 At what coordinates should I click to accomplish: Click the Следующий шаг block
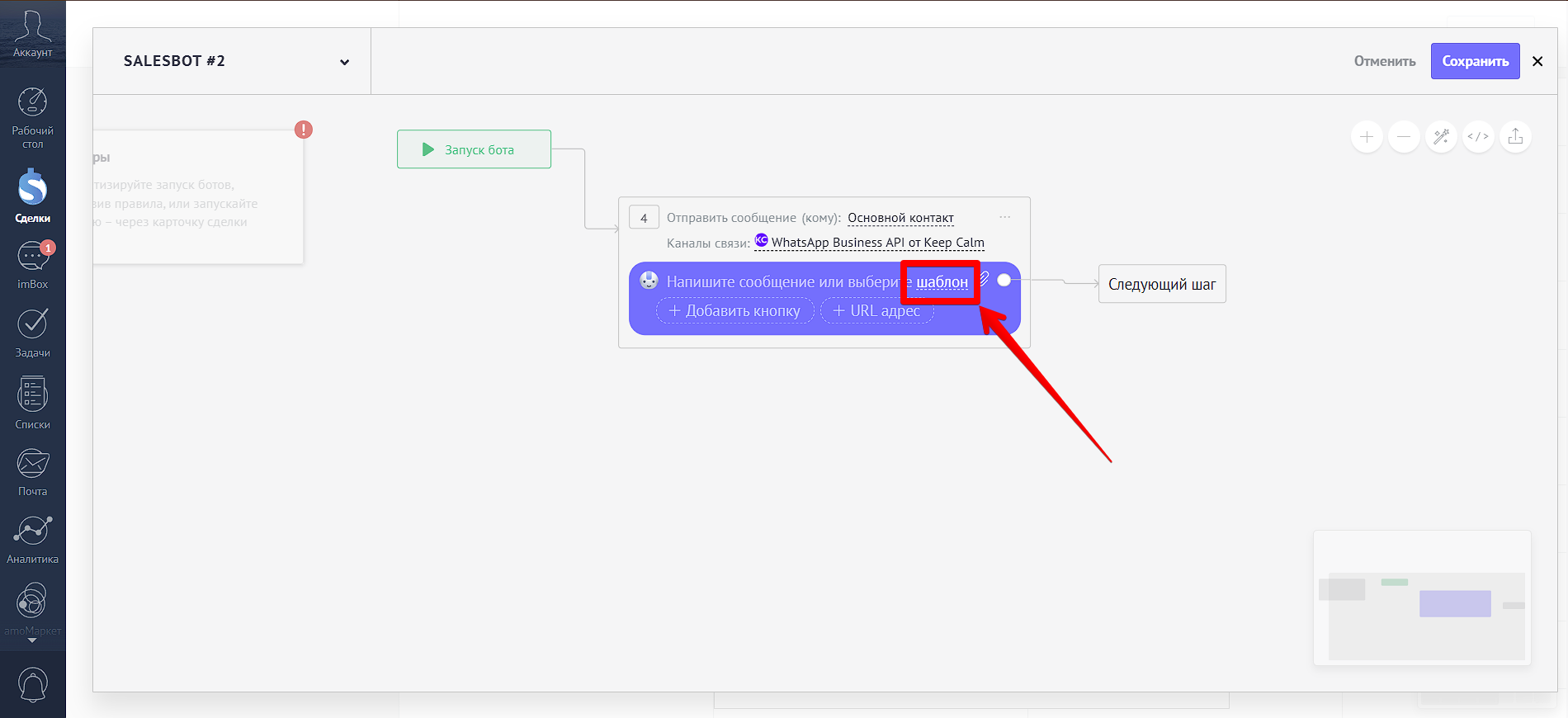click(1162, 284)
